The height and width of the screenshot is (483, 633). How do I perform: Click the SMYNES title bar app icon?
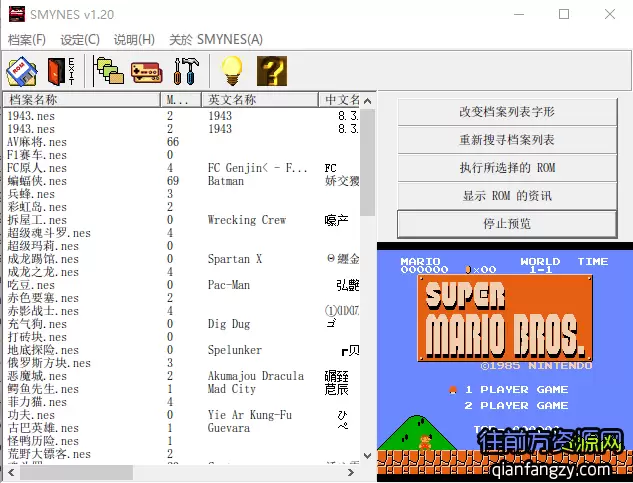tap(17, 14)
